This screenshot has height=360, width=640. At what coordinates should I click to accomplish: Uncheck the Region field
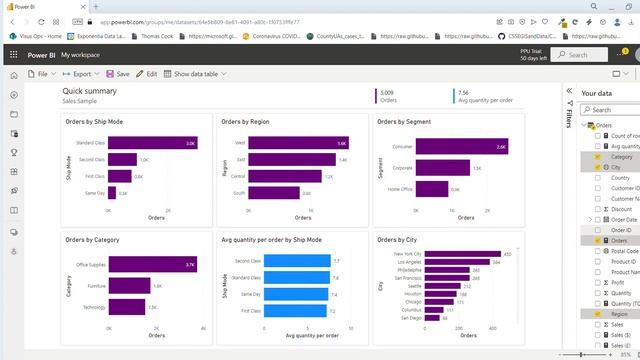pos(598,314)
